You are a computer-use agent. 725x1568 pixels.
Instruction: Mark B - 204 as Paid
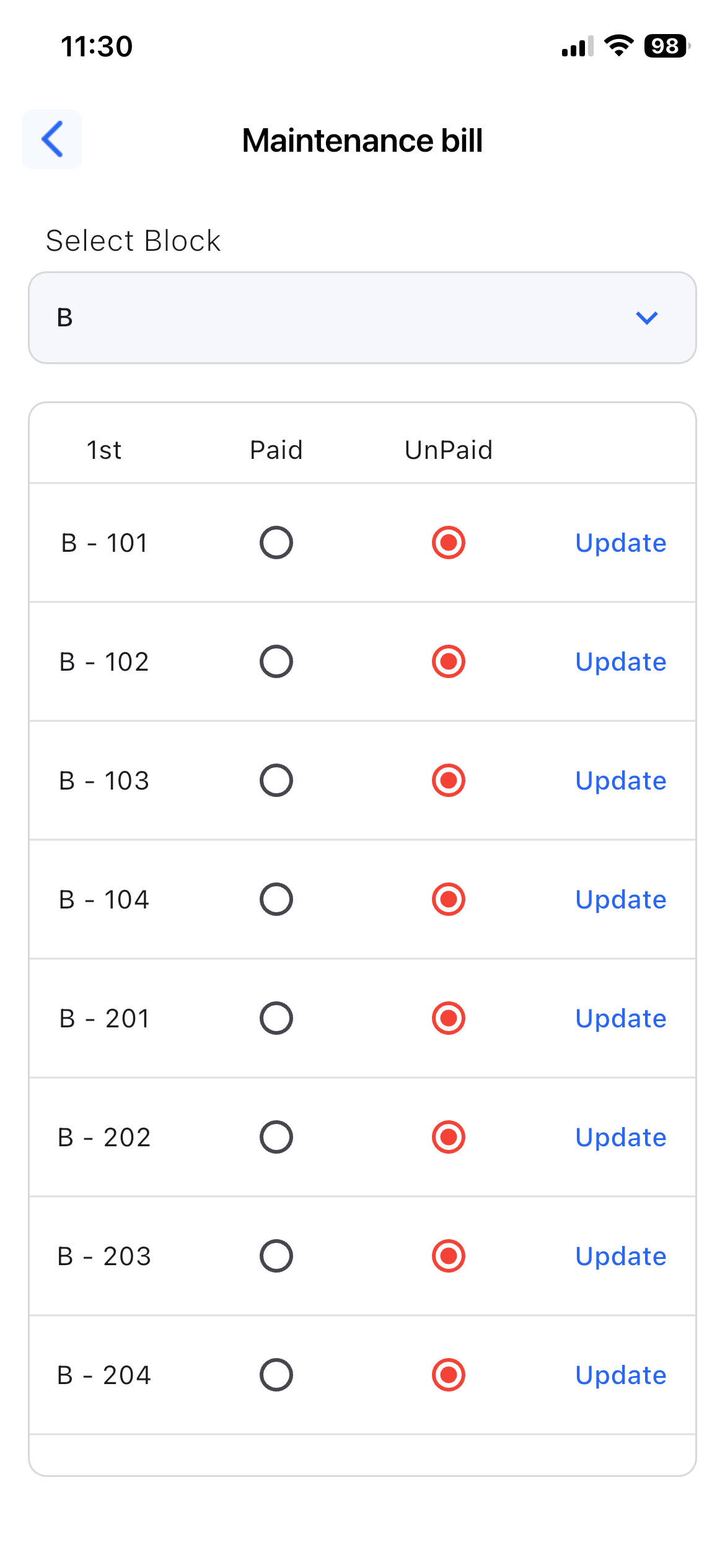(x=276, y=1375)
